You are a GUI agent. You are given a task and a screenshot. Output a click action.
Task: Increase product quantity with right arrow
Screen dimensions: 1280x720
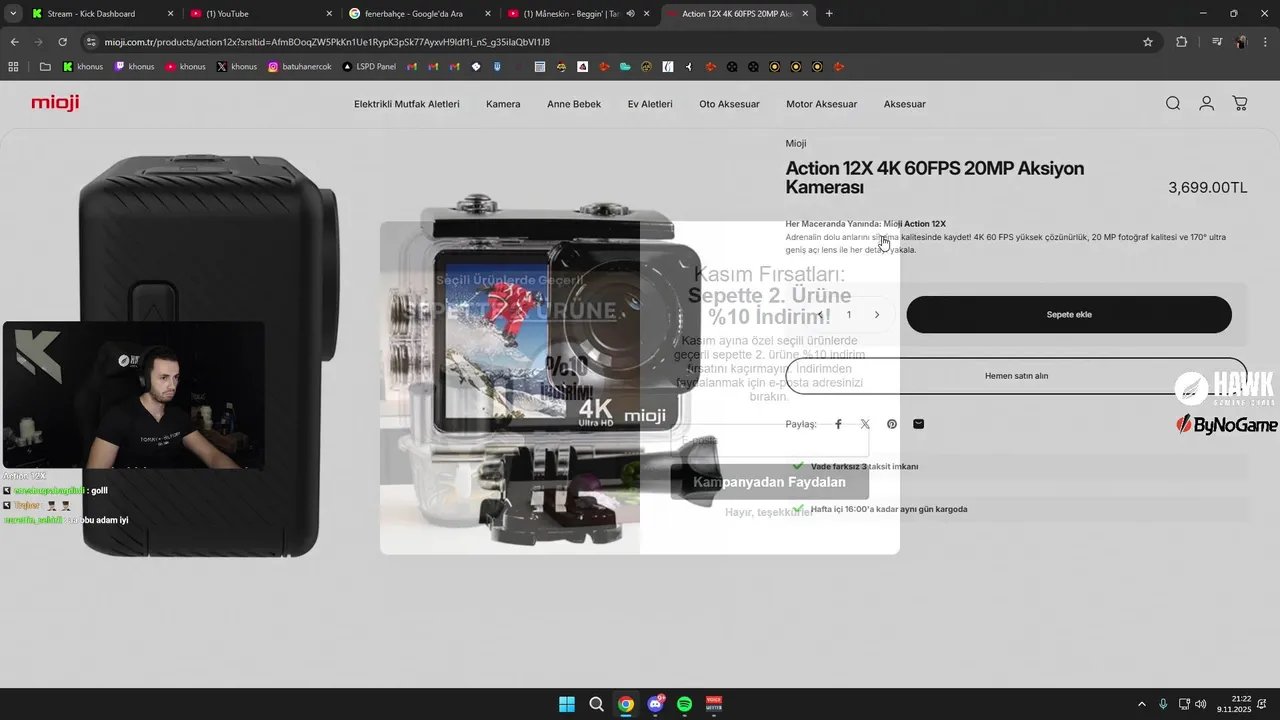[x=877, y=315]
